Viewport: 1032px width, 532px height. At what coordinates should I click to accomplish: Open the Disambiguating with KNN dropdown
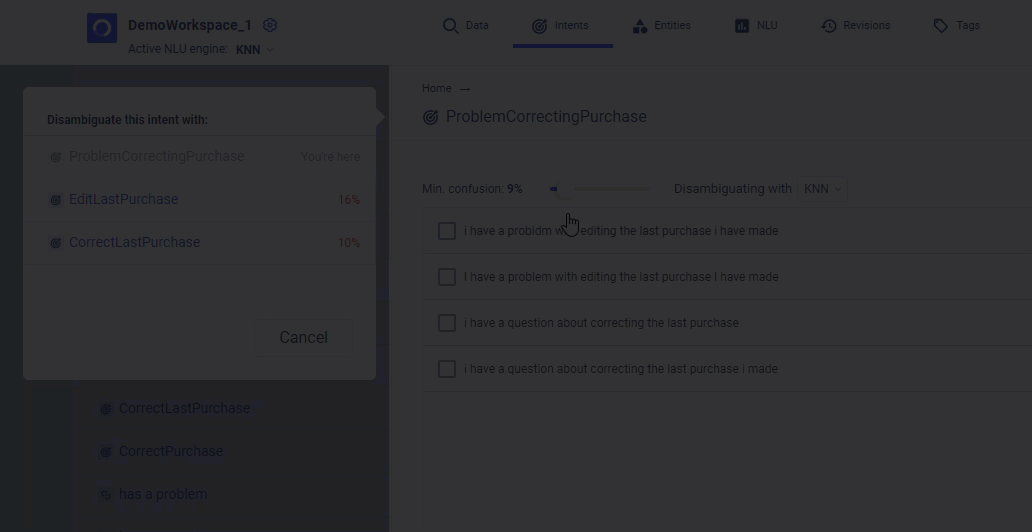click(x=822, y=189)
